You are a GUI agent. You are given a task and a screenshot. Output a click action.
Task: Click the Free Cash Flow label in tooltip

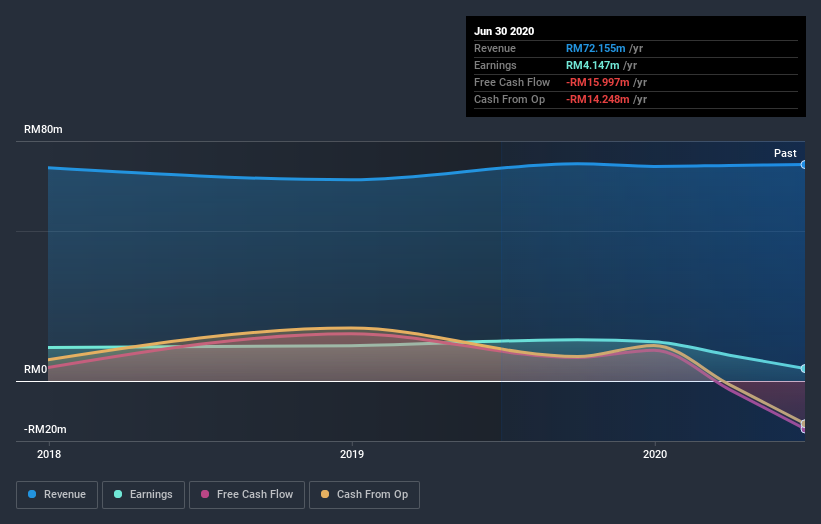point(512,82)
